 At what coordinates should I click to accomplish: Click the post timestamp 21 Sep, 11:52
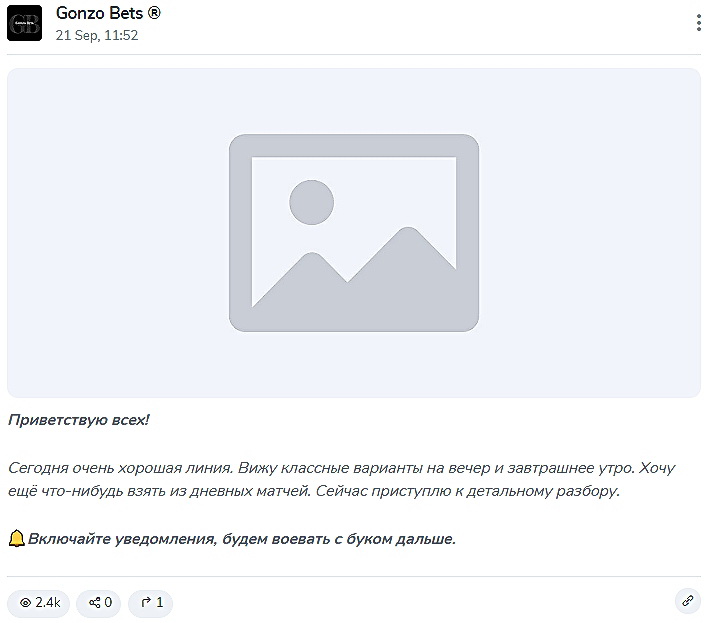point(97,35)
